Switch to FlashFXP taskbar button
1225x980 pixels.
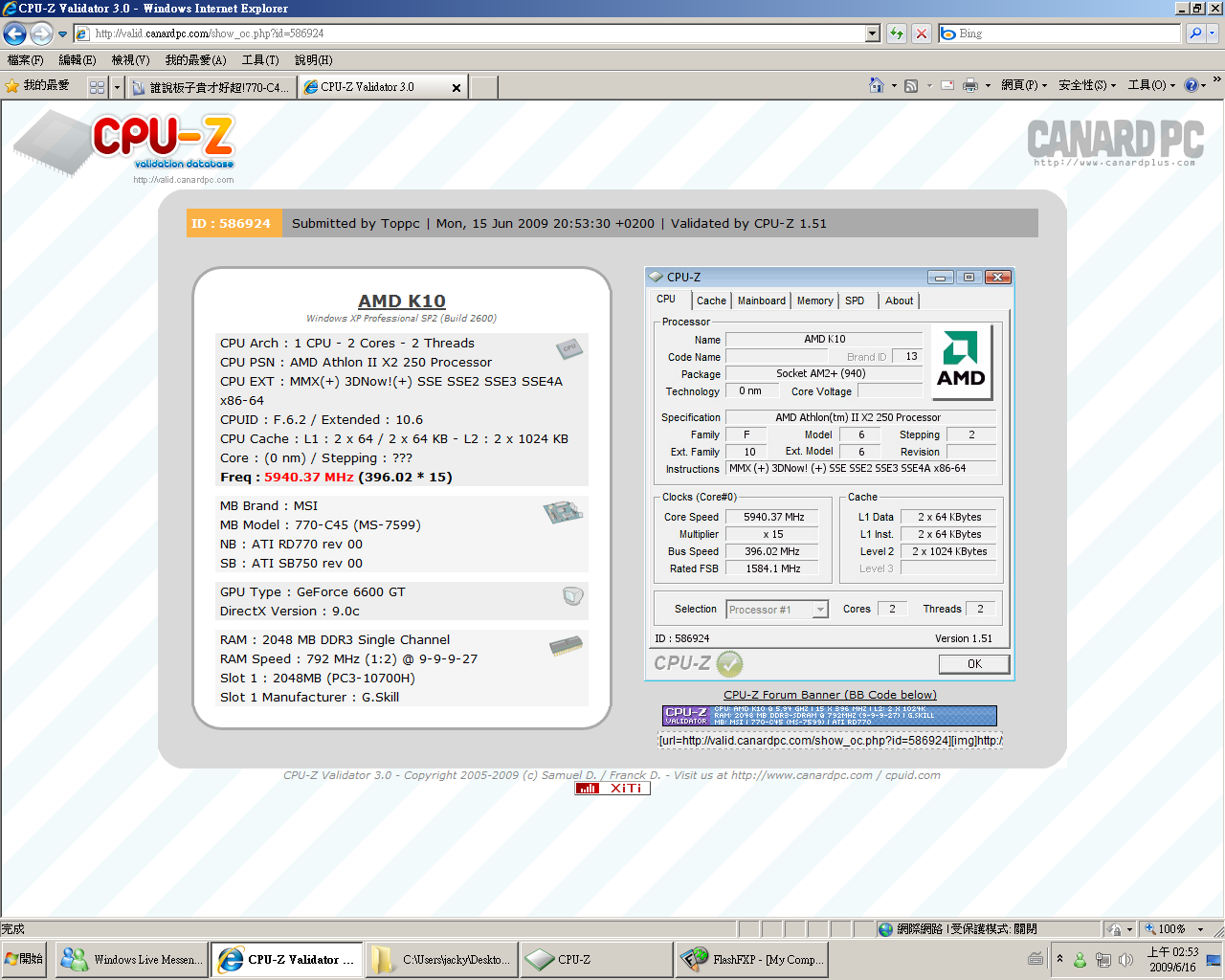(752, 959)
